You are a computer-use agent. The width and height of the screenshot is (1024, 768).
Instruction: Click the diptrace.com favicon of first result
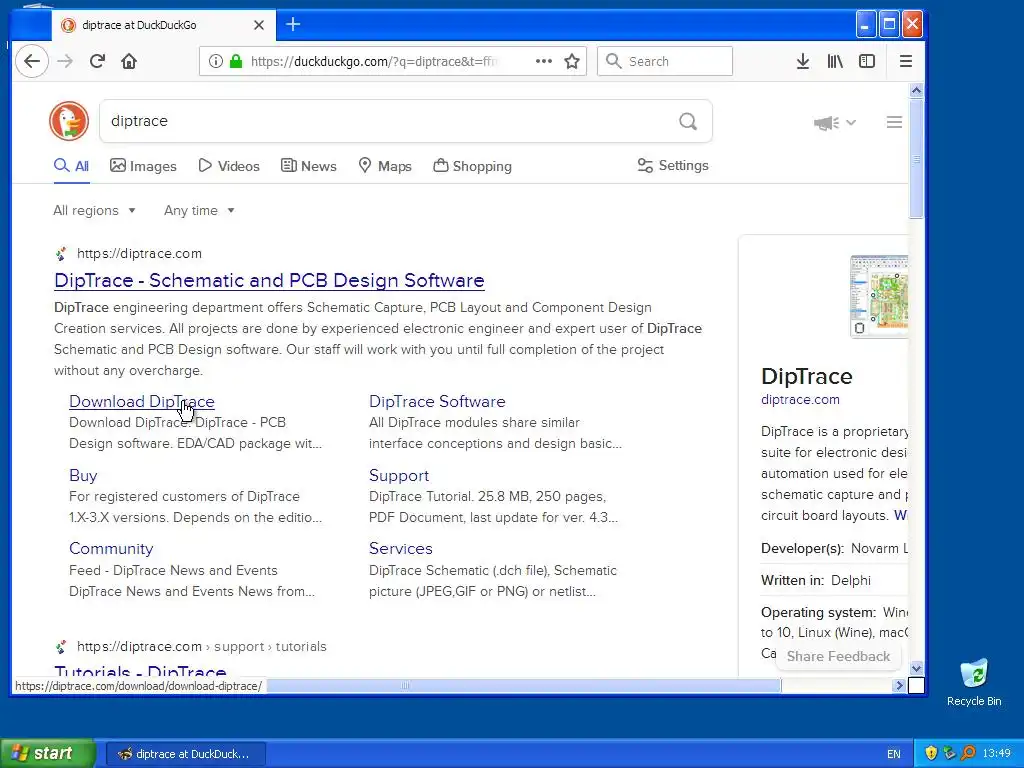click(61, 253)
